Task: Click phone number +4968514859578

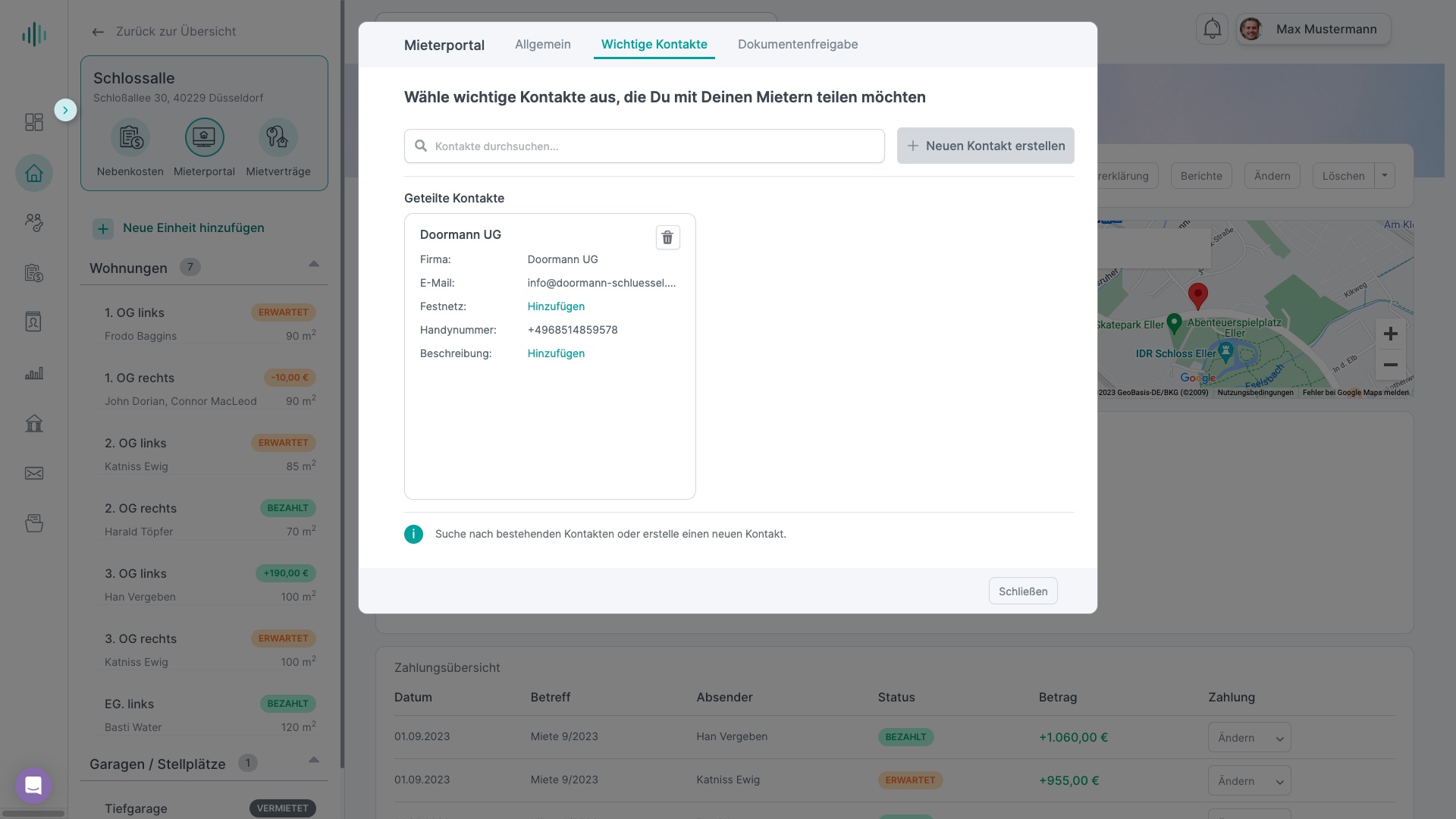Action: (x=573, y=330)
